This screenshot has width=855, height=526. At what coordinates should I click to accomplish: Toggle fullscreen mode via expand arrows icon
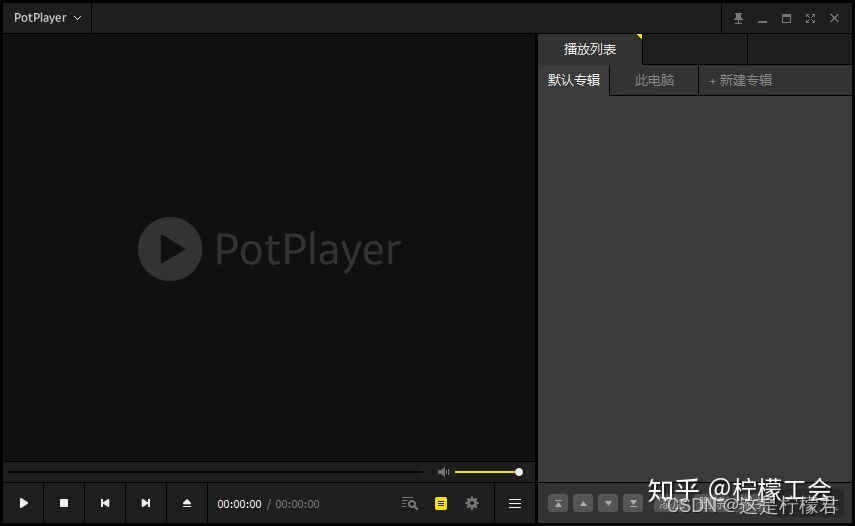[x=810, y=19]
